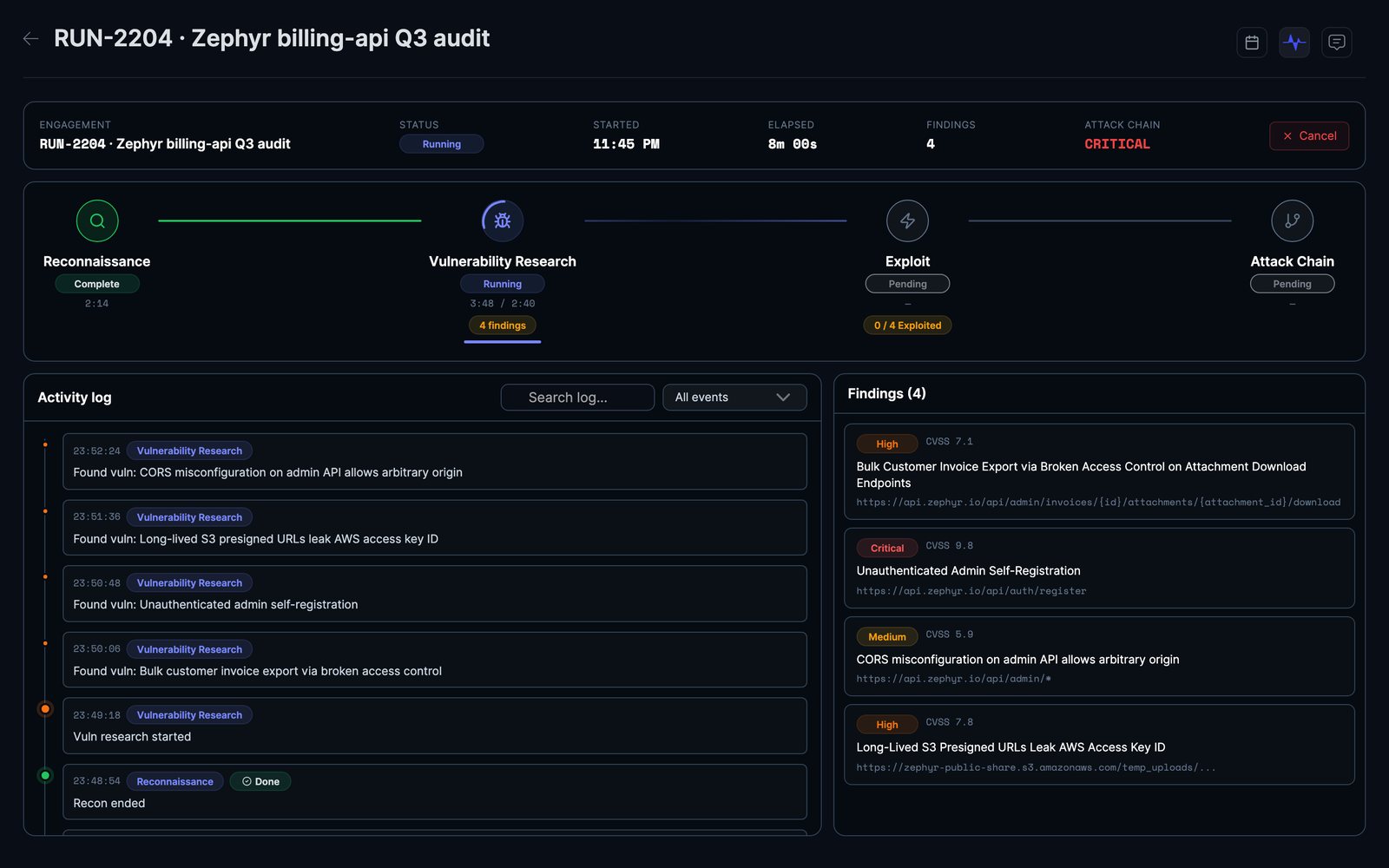Open the CORS misconfiguration log entry
Viewport: 1389px width, 868px height.
coord(435,462)
